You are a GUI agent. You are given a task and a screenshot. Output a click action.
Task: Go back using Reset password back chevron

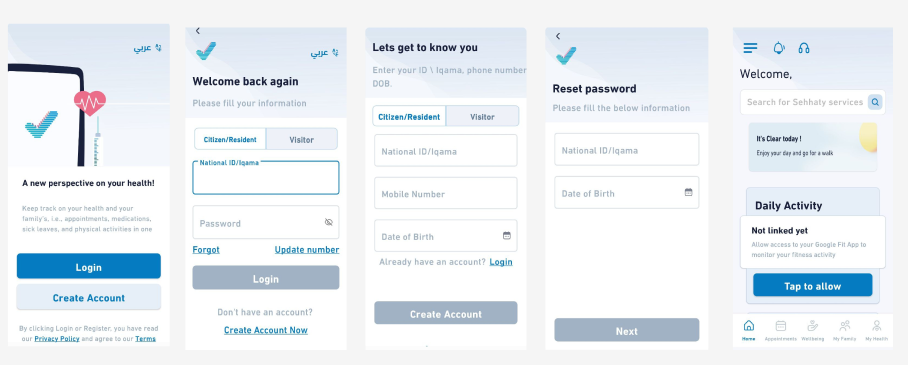click(558, 36)
